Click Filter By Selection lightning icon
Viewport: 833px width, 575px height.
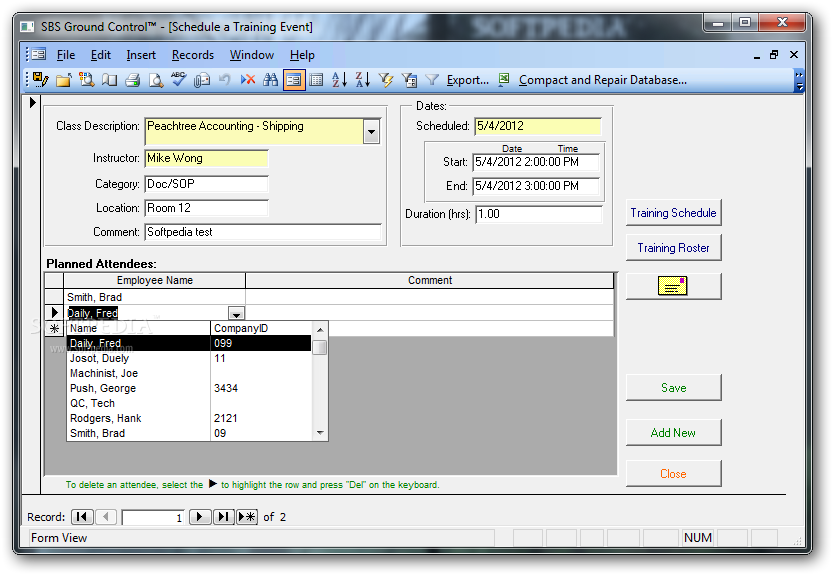pyautogui.click(x=386, y=80)
